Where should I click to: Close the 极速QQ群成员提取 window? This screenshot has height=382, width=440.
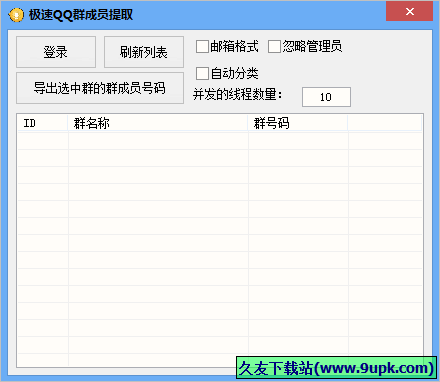pos(409,11)
